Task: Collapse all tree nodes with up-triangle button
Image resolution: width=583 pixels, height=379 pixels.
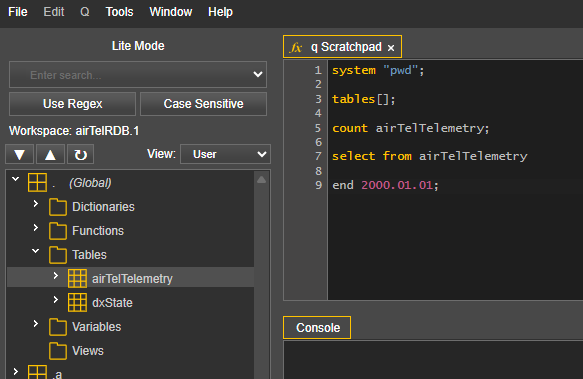Action: [x=50, y=154]
